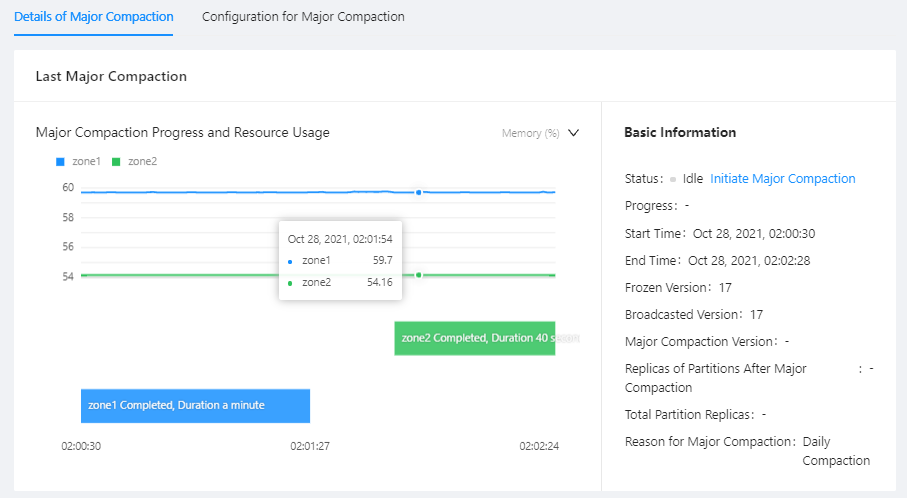907x498 pixels.
Task: Click the zone1 data point marker on blue line
Action: click(x=418, y=192)
